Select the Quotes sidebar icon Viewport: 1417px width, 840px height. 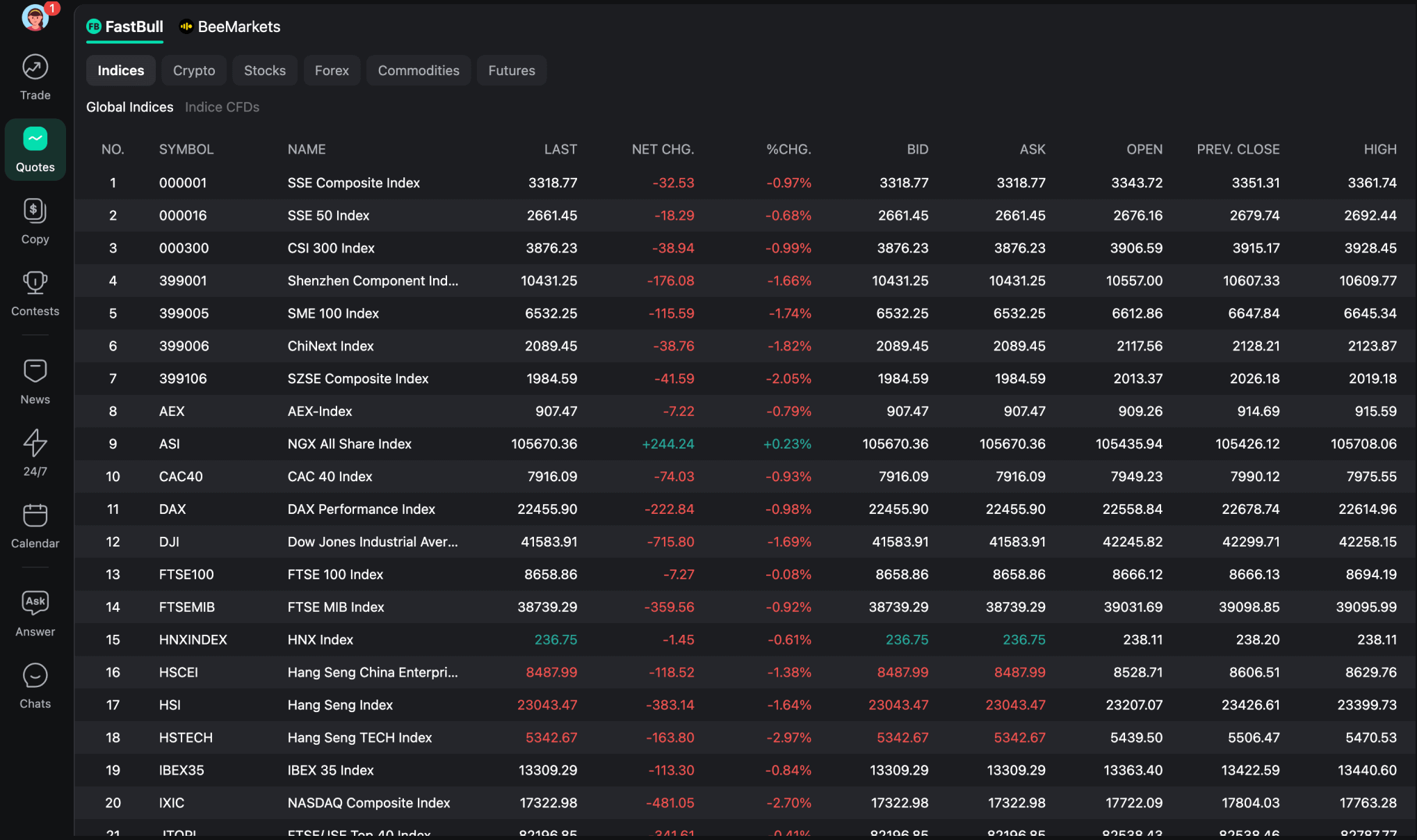click(35, 149)
